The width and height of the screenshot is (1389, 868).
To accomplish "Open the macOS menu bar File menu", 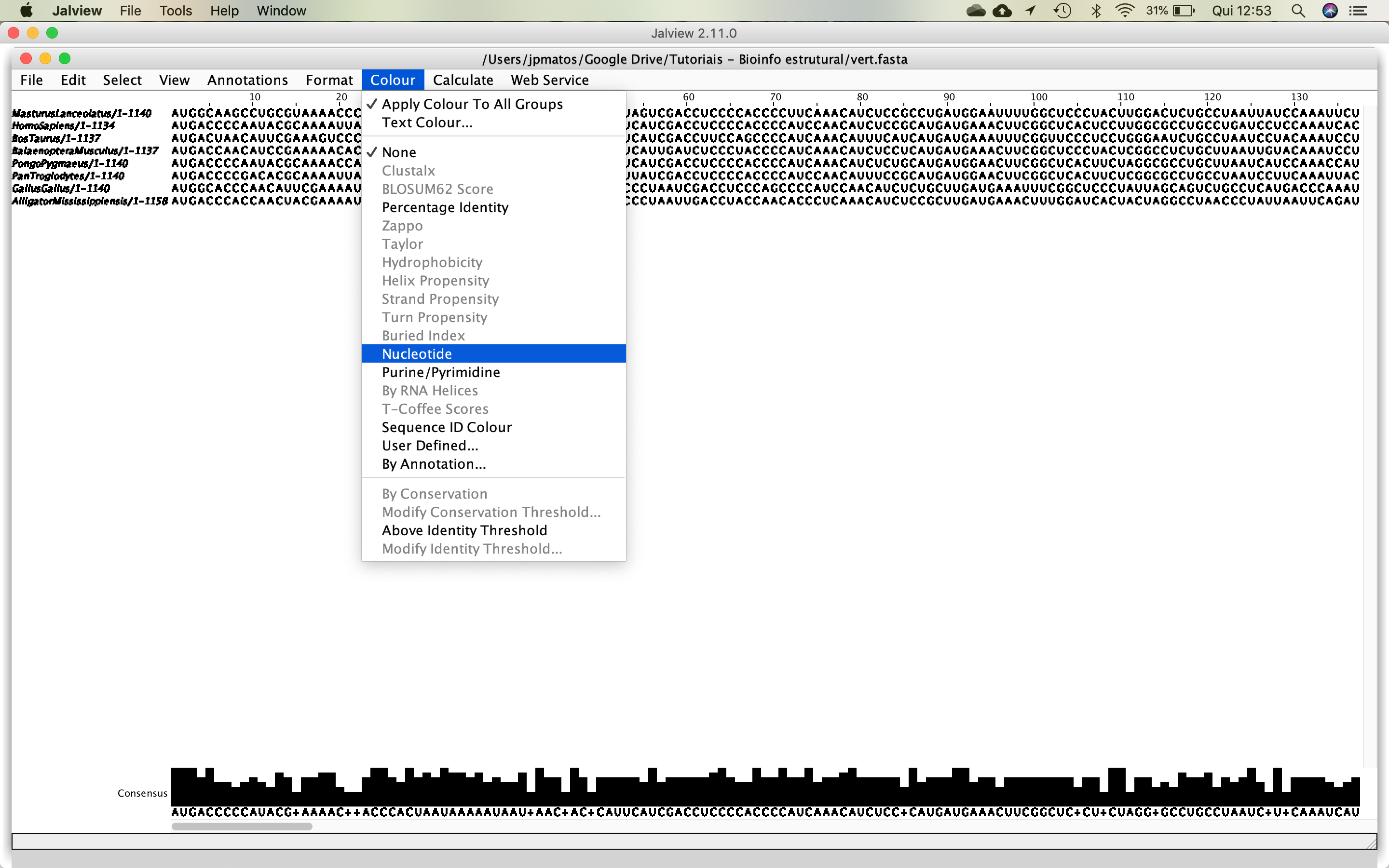I will tap(130, 10).
